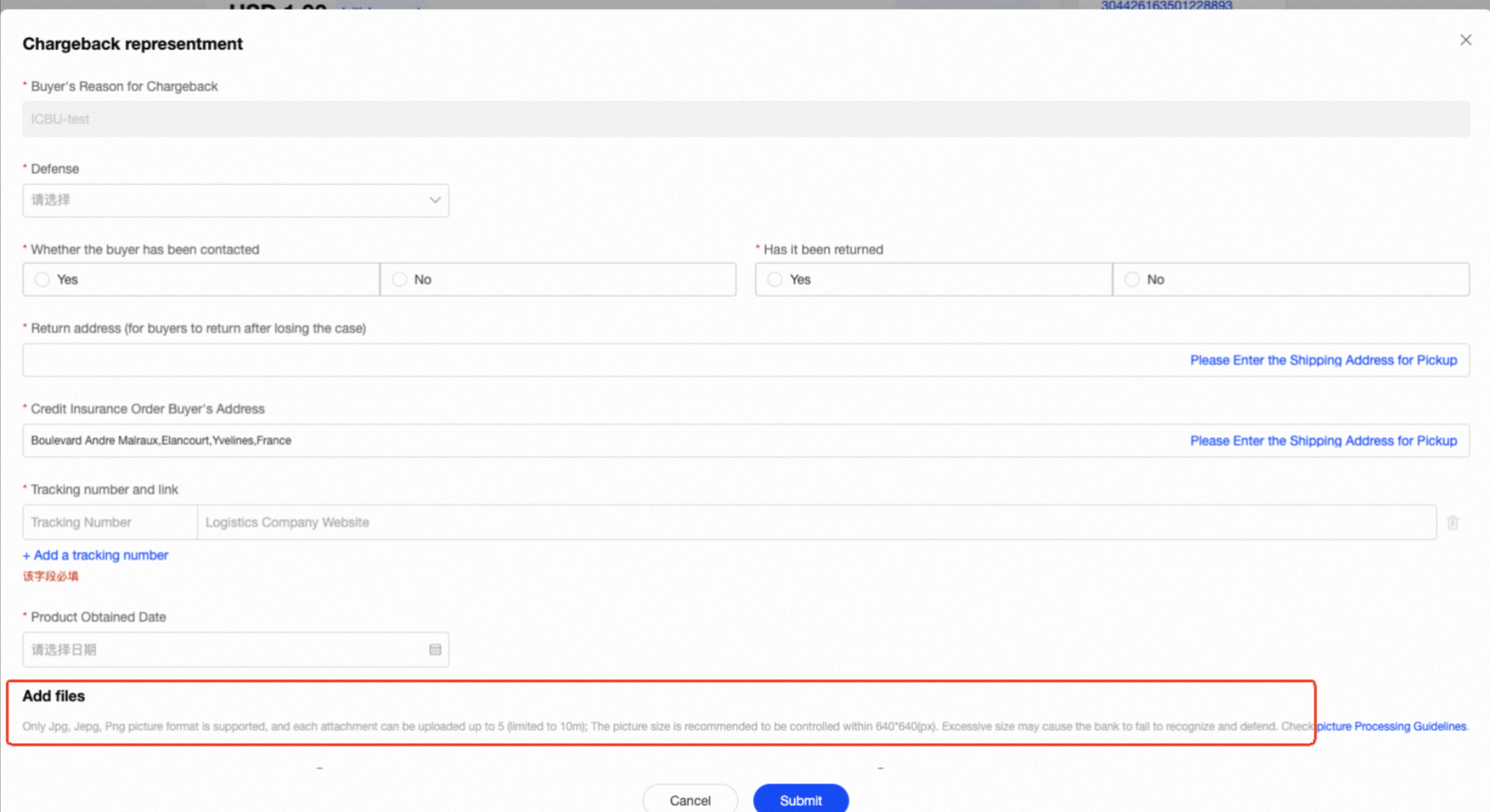This screenshot has width=1490, height=812.
Task: Add a tracking number link
Action: pos(95,555)
